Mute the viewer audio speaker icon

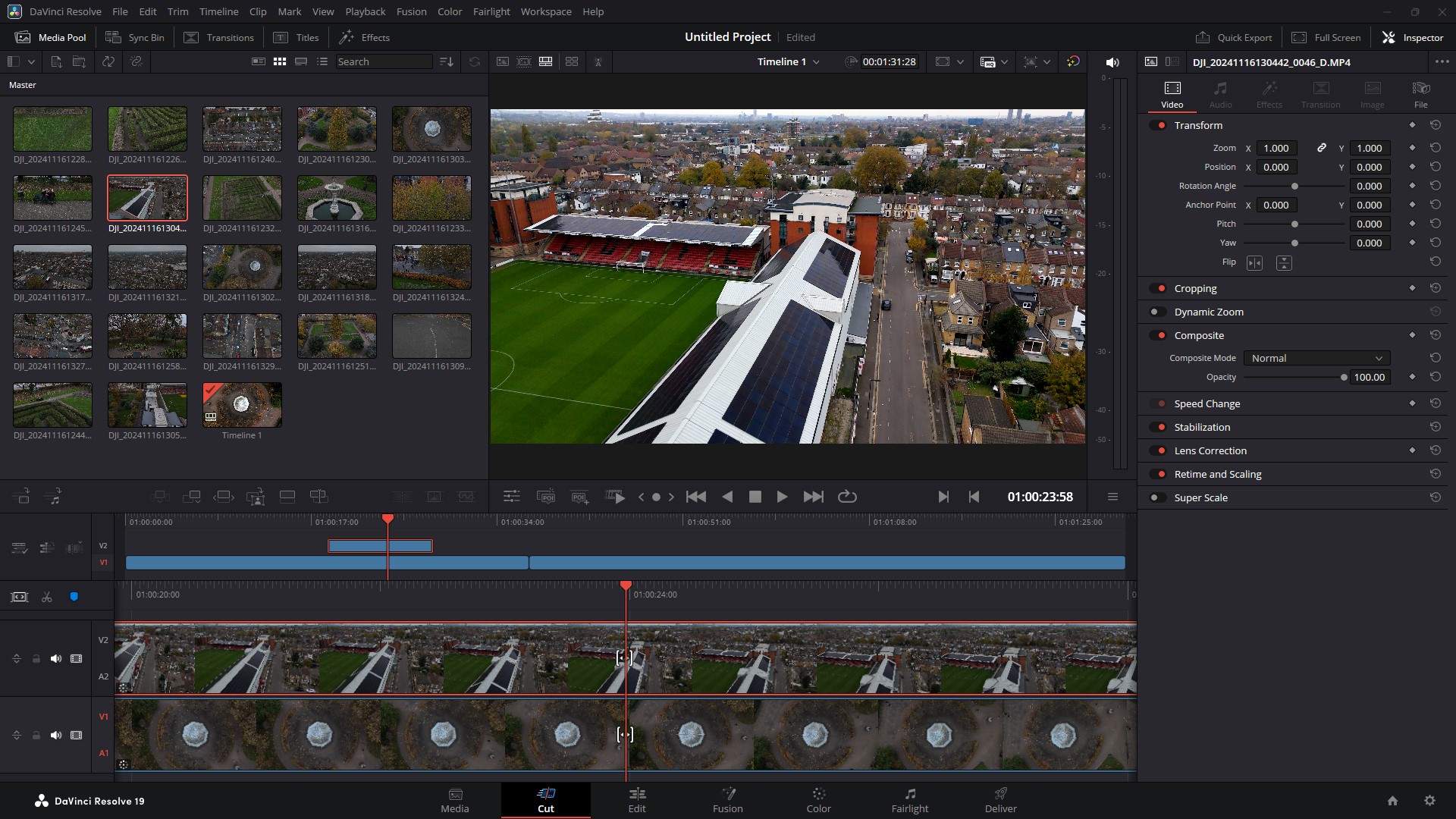[x=1112, y=62]
